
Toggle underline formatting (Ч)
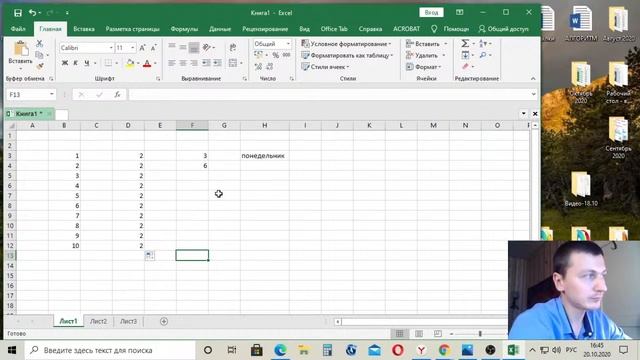[87, 63]
